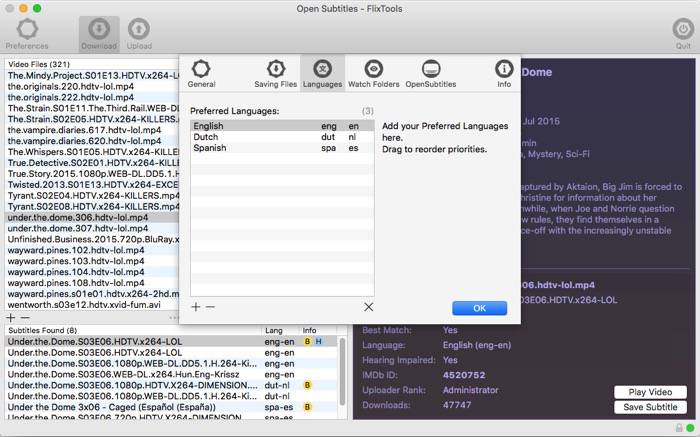Screen dimensions: 700x437
Task: Click the green status indicator dot
Action: point(690,428)
